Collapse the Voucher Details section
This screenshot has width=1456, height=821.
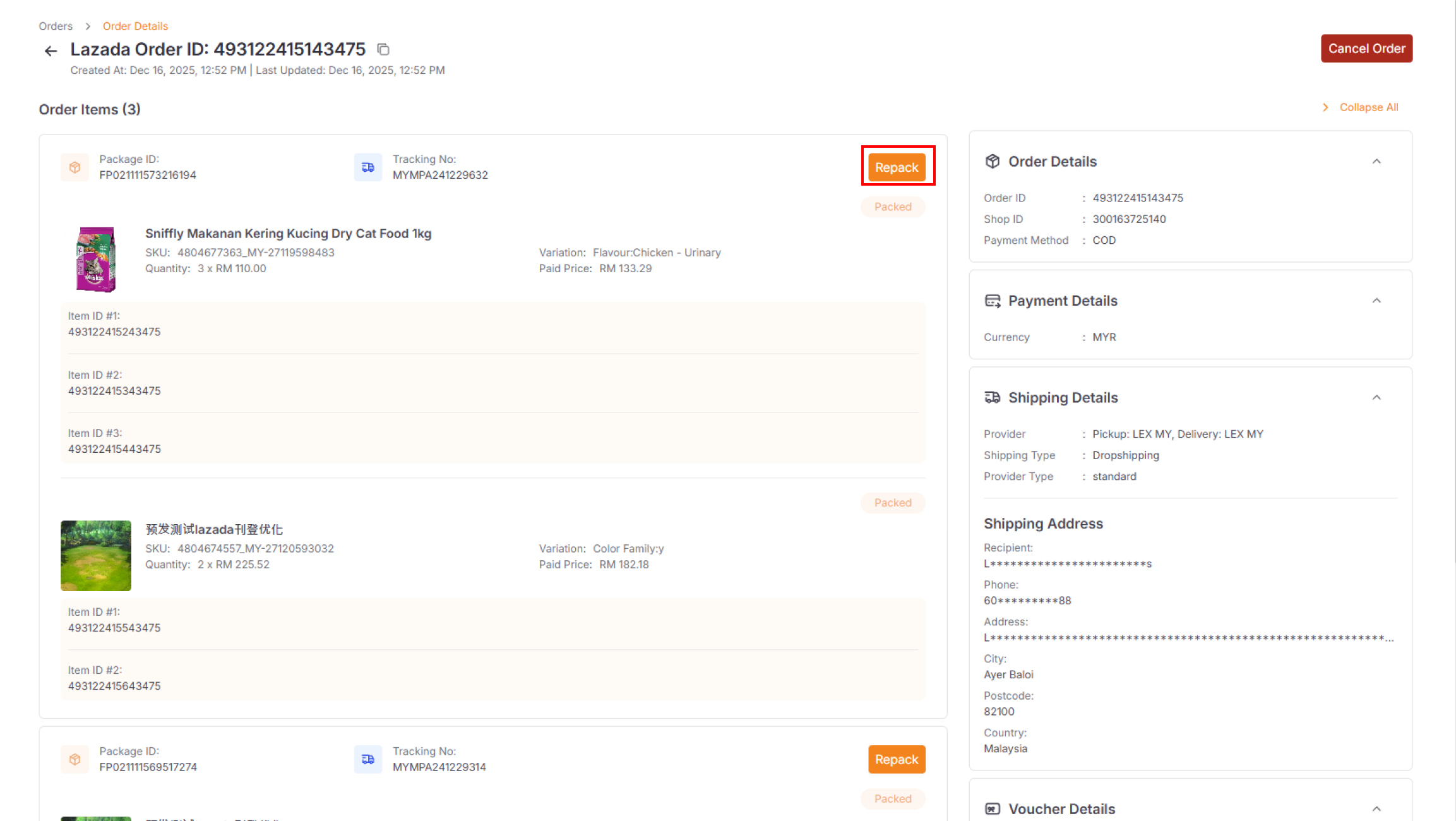click(x=1376, y=808)
